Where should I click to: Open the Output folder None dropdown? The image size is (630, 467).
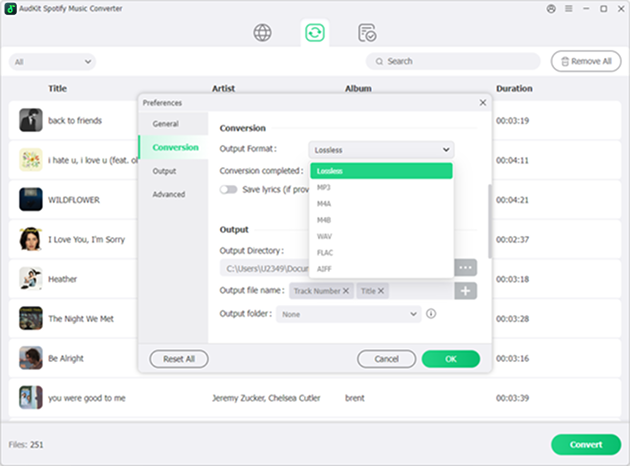coord(348,314)
